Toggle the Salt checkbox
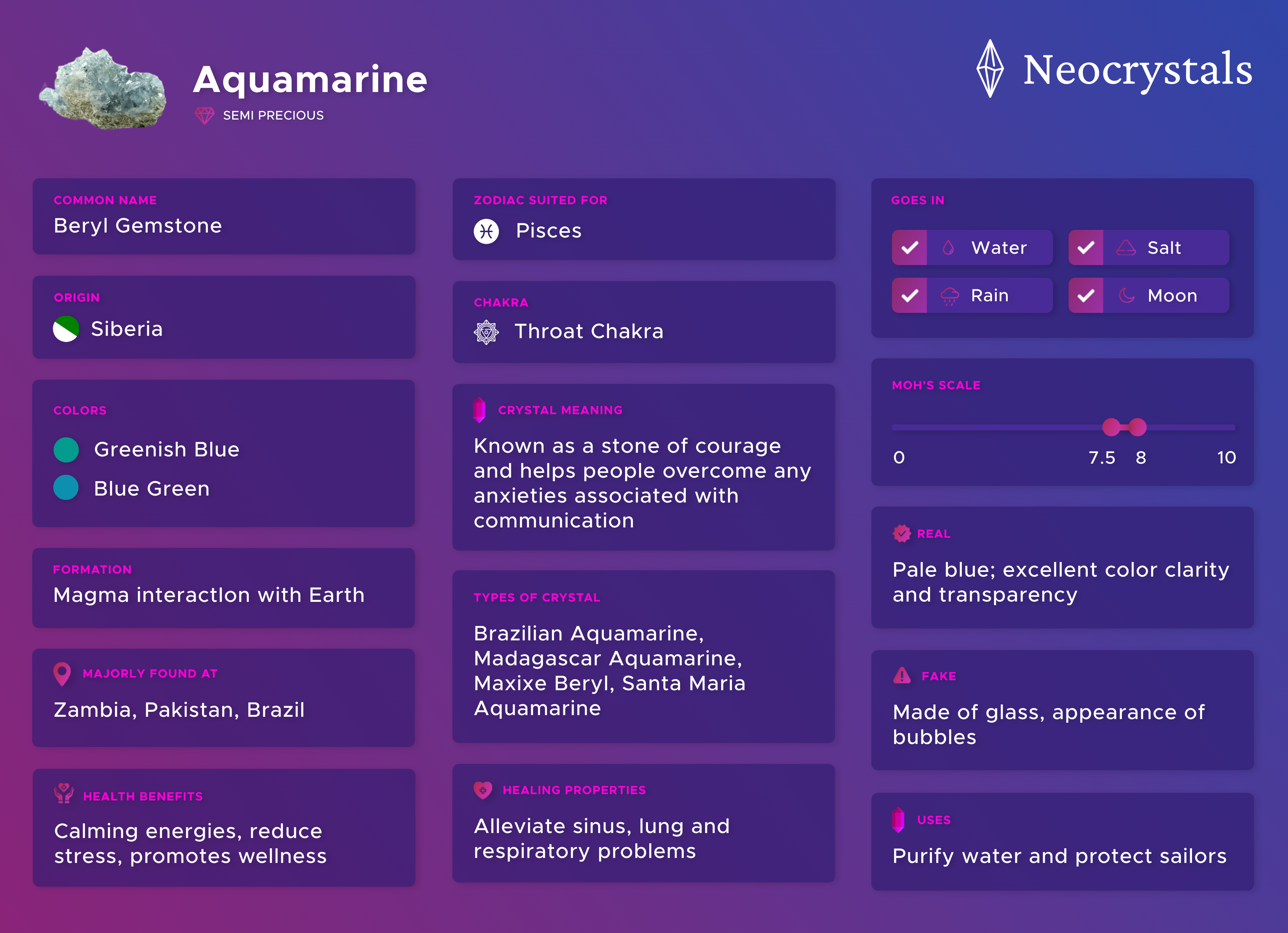This screenshot has width=1288, height=933. pyautogui.click(x=1086, y=247)
